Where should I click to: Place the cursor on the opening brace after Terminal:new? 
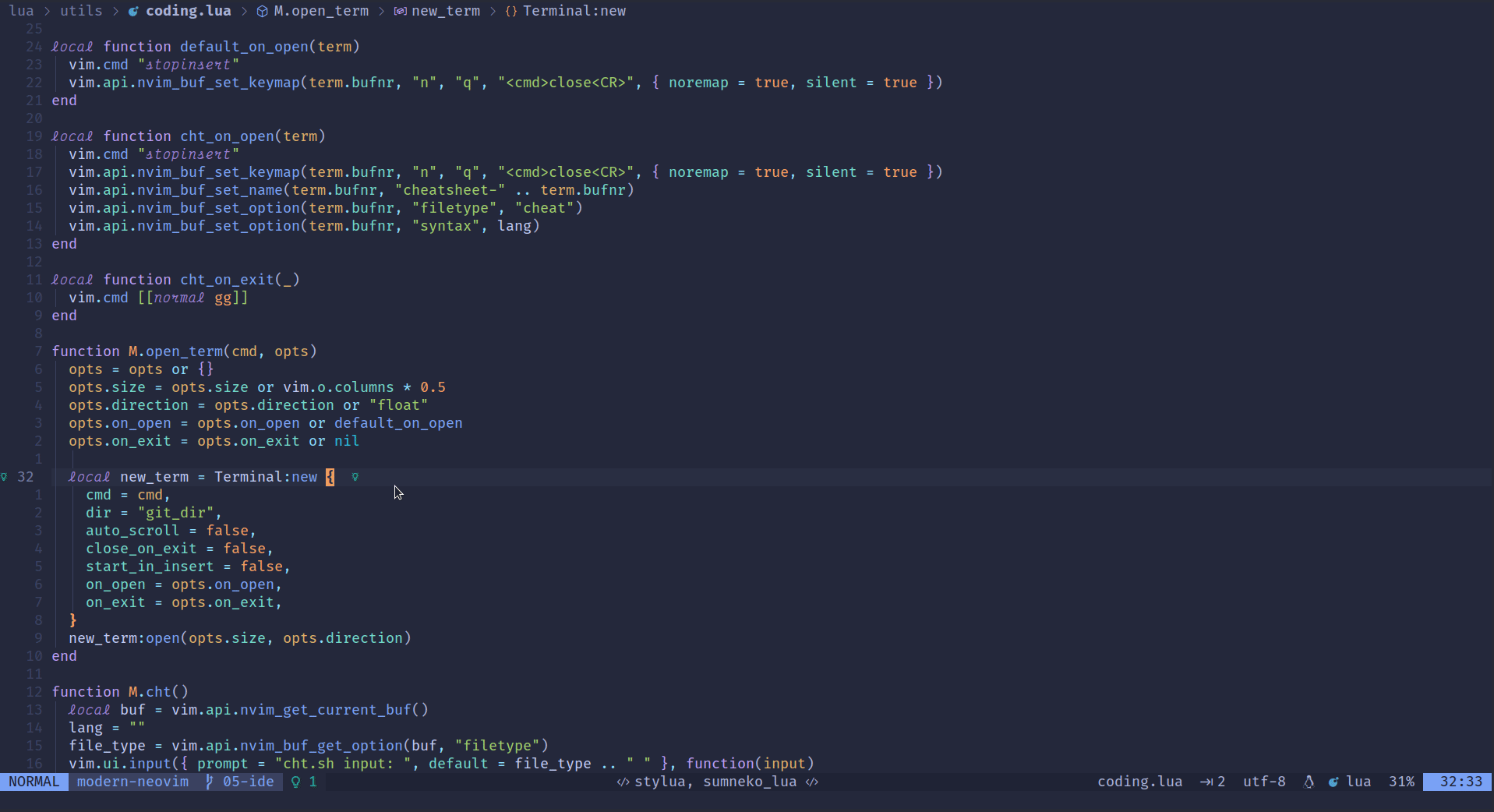pyautogui.click(x=330, y=477)
